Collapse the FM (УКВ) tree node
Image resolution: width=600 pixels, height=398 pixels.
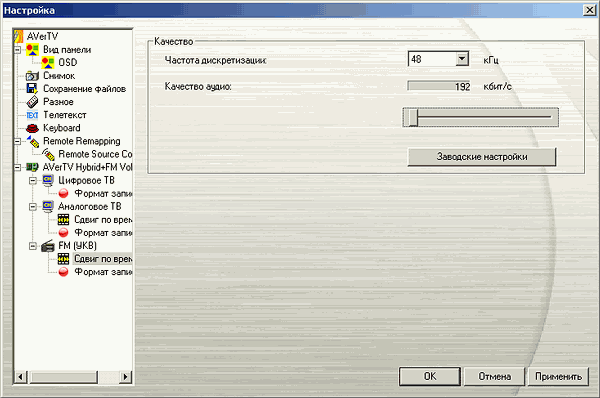(33, 246)
